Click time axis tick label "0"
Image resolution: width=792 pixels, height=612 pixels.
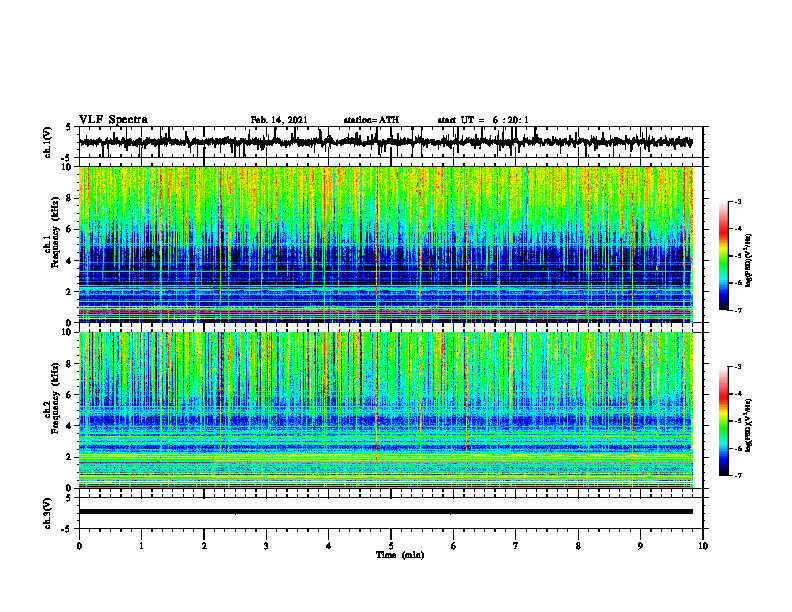pos(79,546)
